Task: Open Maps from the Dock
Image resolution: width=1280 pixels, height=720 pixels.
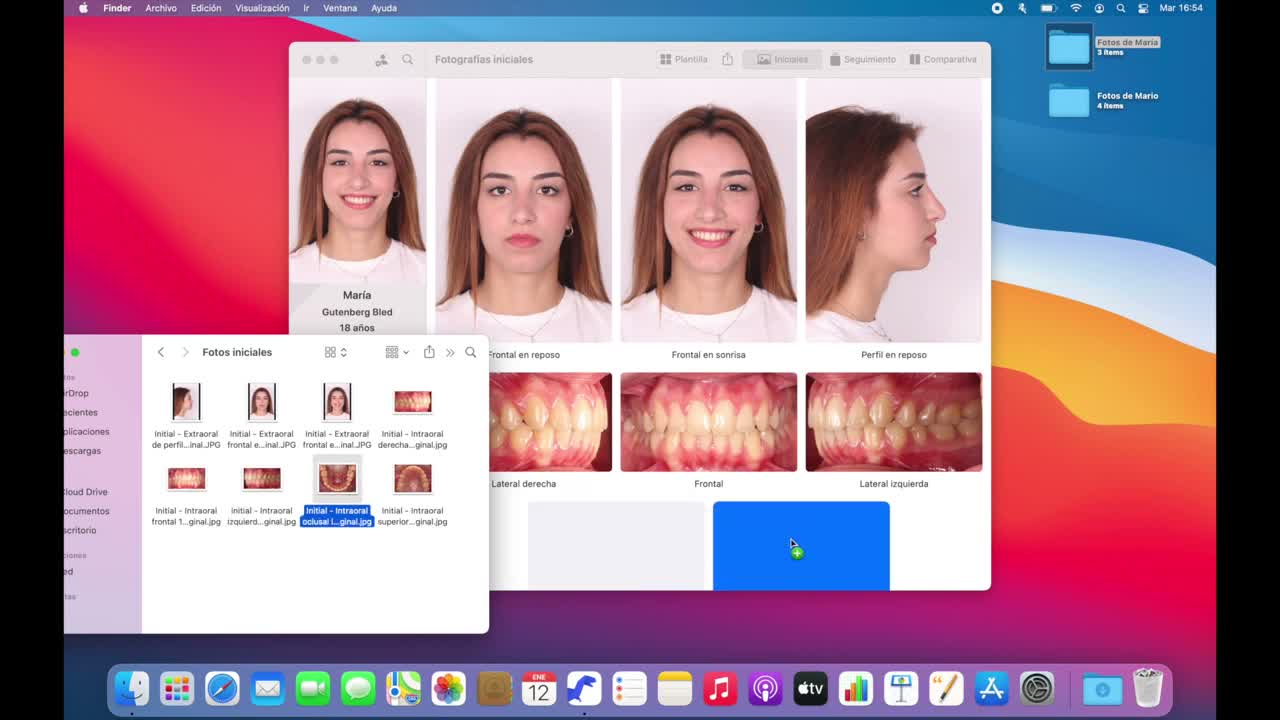Action: [x=403, y=688]
